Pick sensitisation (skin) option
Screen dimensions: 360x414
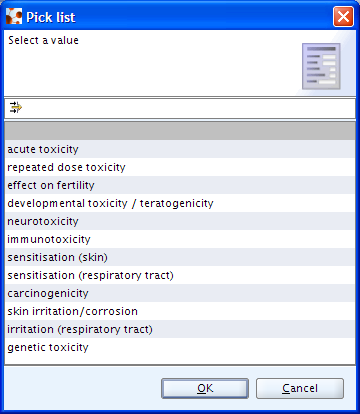(180, 257)
